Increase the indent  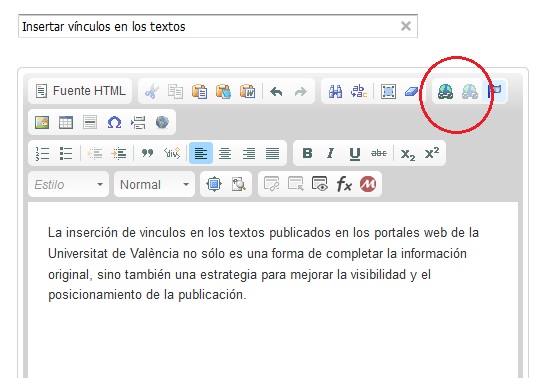[x=118, y=153]
